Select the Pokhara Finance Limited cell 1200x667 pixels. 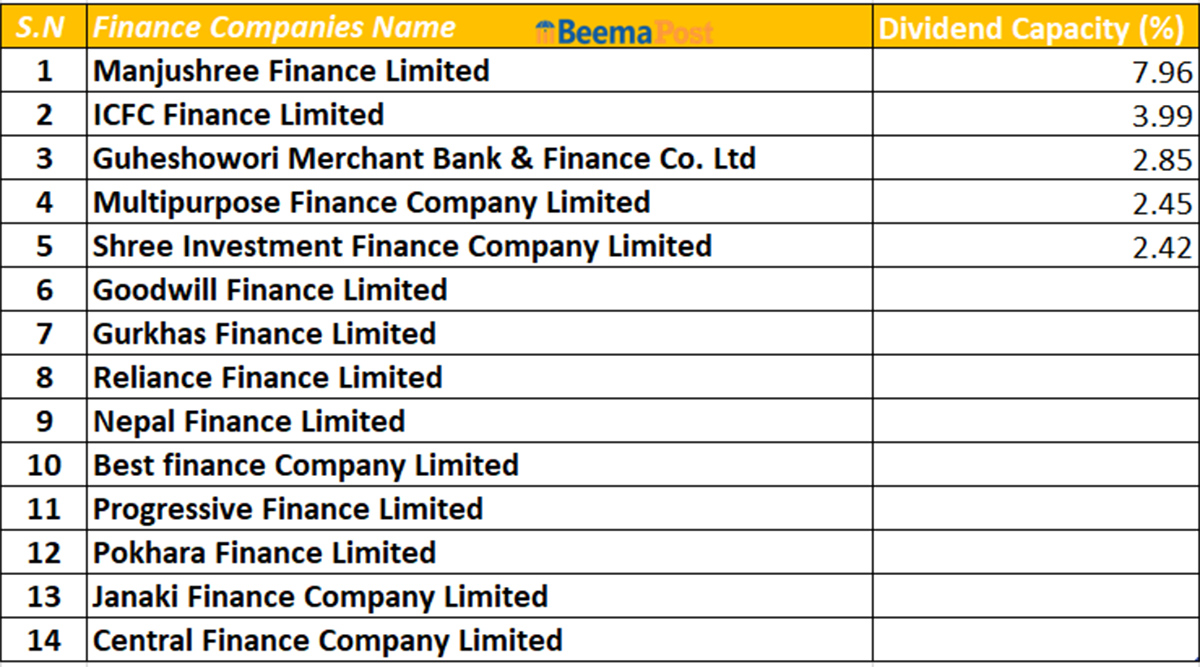[264, 553]
